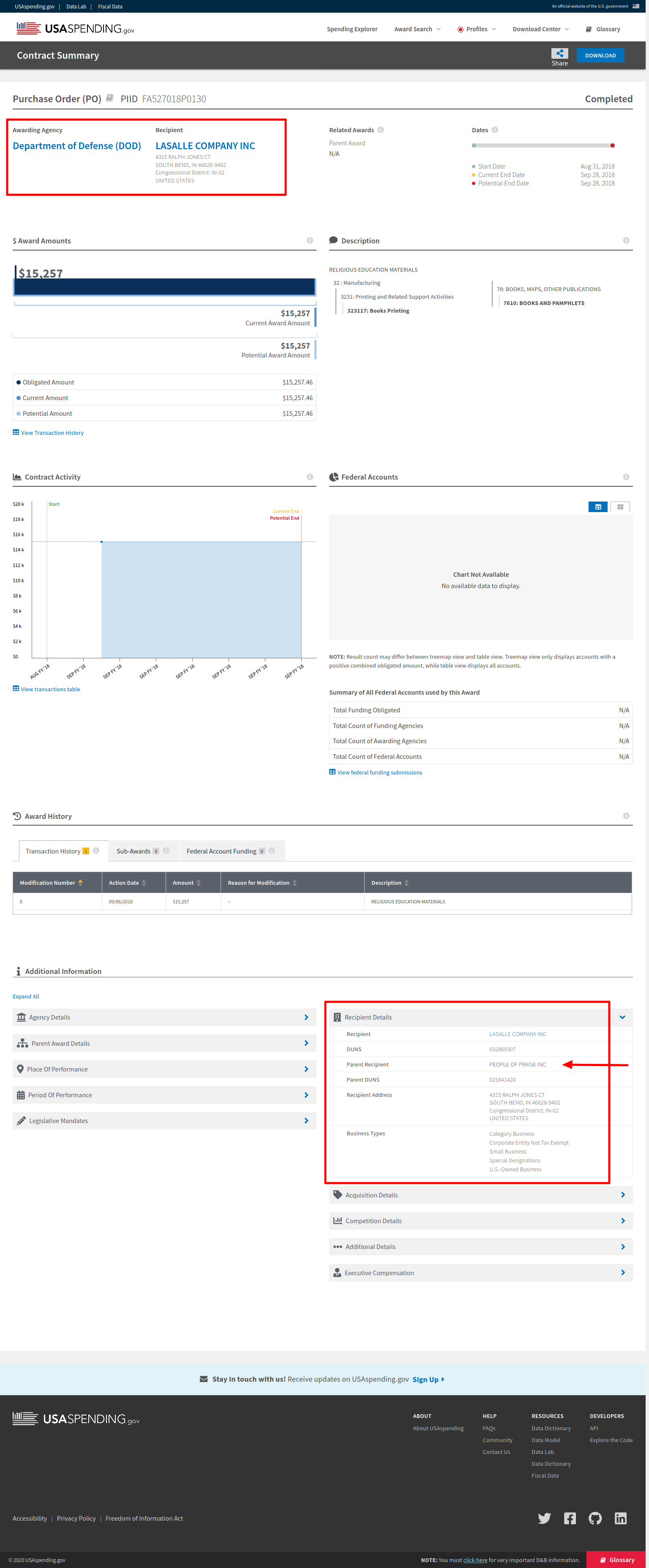Image resolution: width=649 pixels, height=1568 pixels.
Task: Select Federal Account Funding tab
Action: pos(232,851)
